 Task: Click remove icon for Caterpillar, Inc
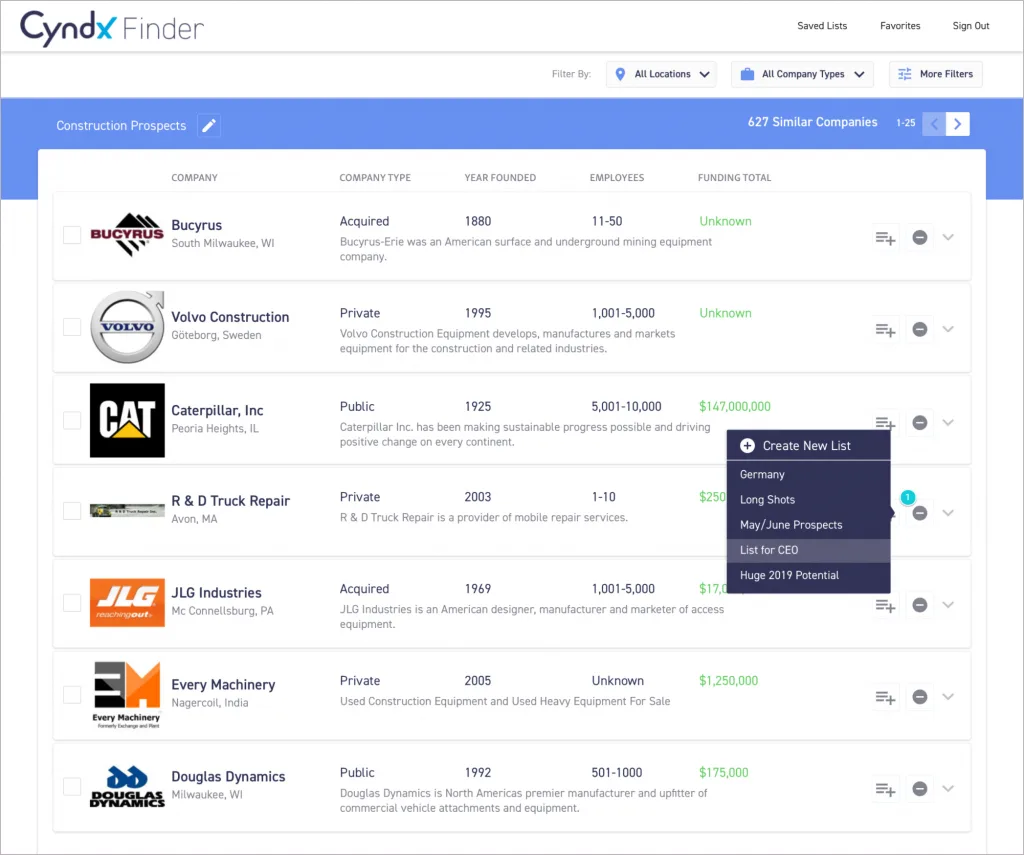click(920, 423)
